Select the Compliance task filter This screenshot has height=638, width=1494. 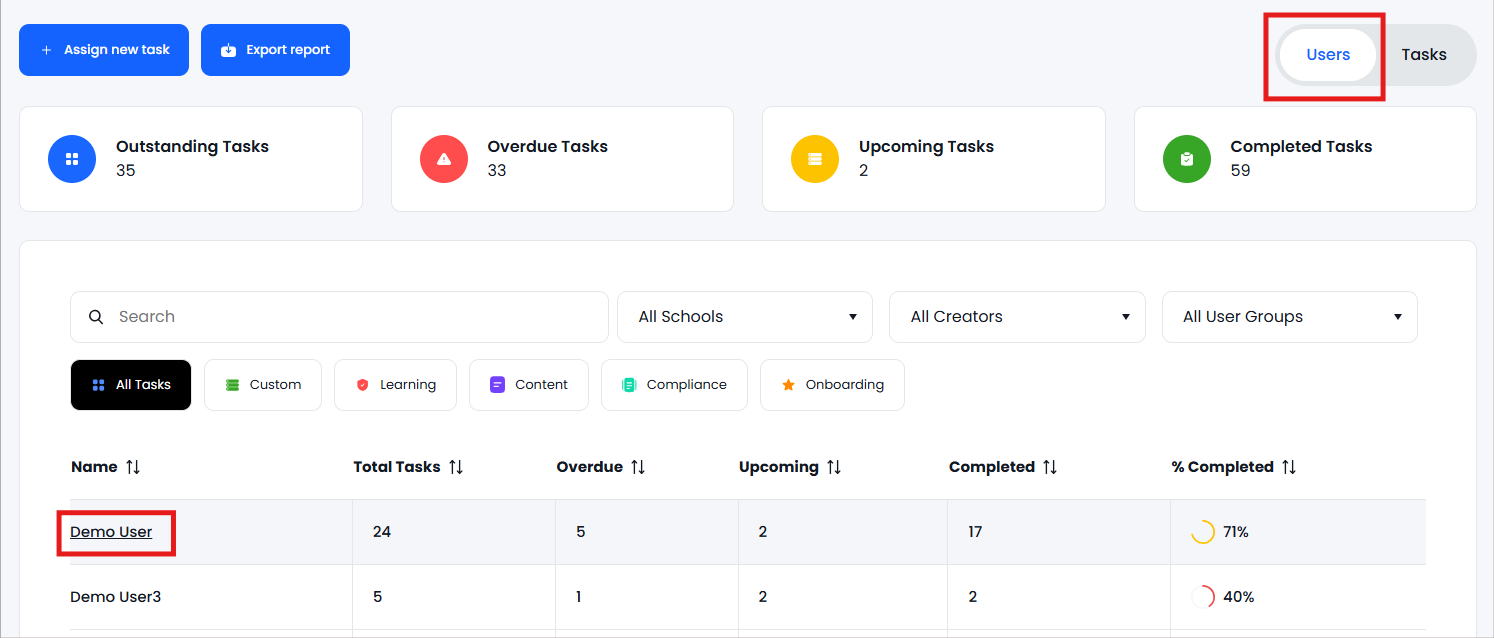tap(674, 385)
